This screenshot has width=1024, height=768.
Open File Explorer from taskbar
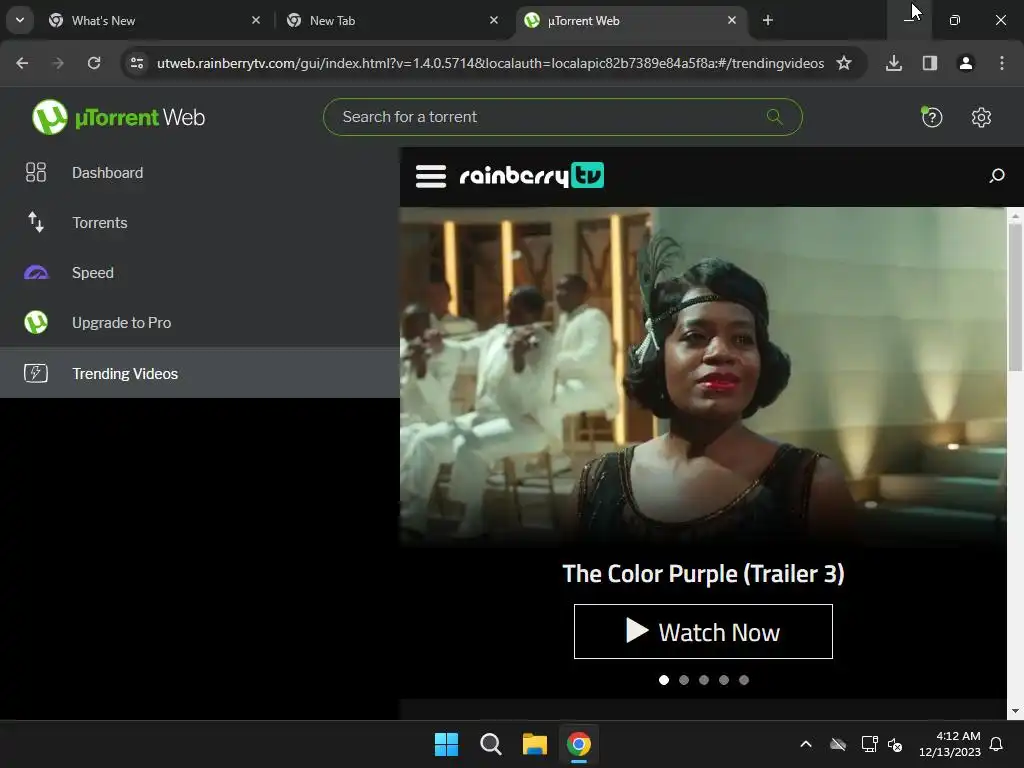pos(534,744)
